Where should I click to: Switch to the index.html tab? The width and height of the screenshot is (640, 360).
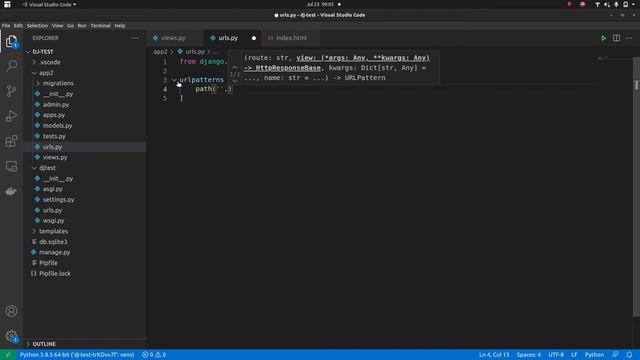pos(291,38)
